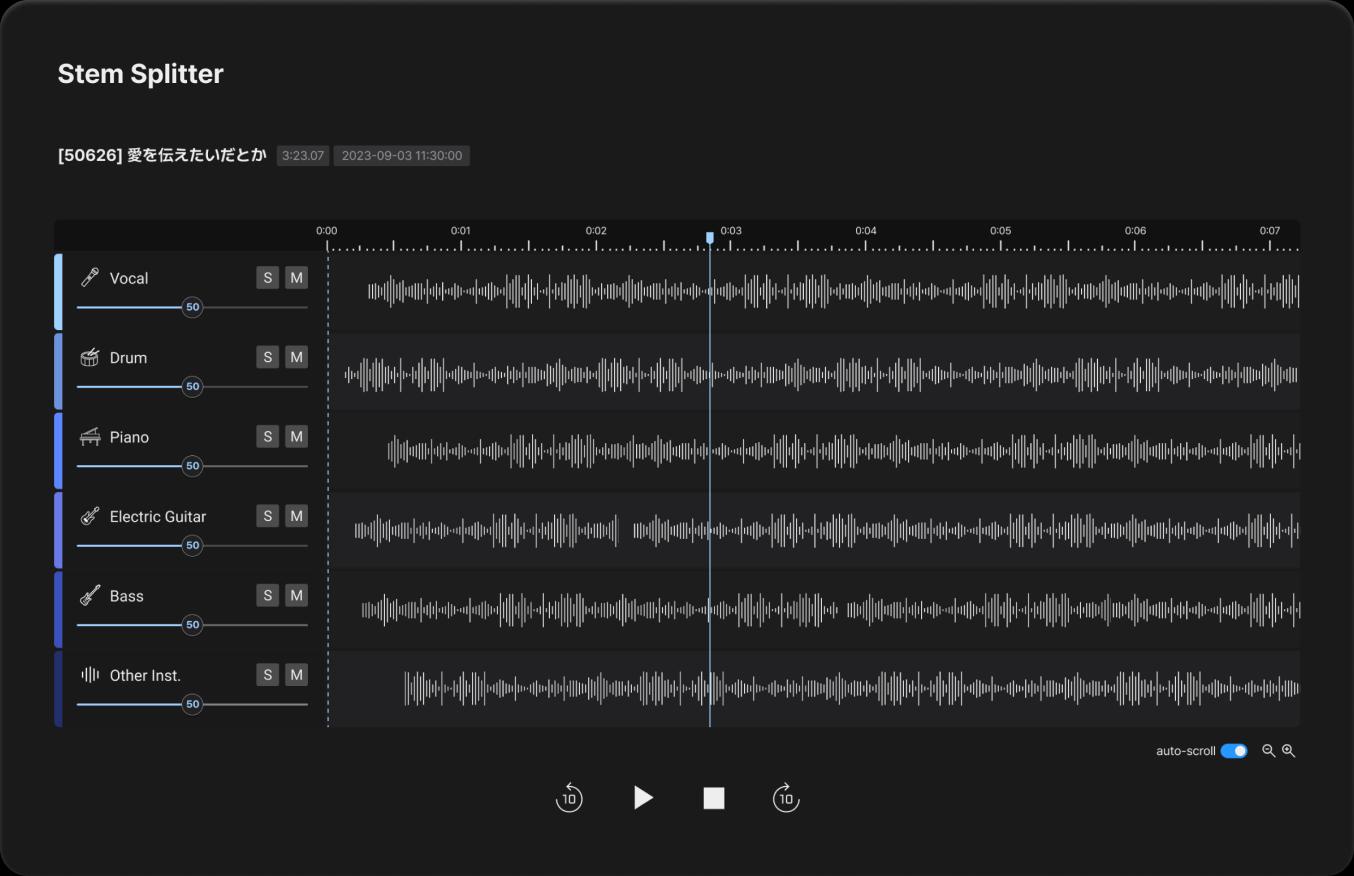Click the Other Inst. waveform icon
The height and width of the screenshot is (876, 1354).
point(90,675)
